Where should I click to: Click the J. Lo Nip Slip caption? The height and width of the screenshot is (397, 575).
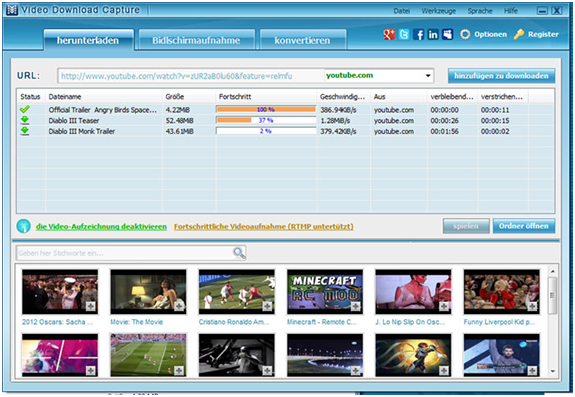[x=410, y=322]
